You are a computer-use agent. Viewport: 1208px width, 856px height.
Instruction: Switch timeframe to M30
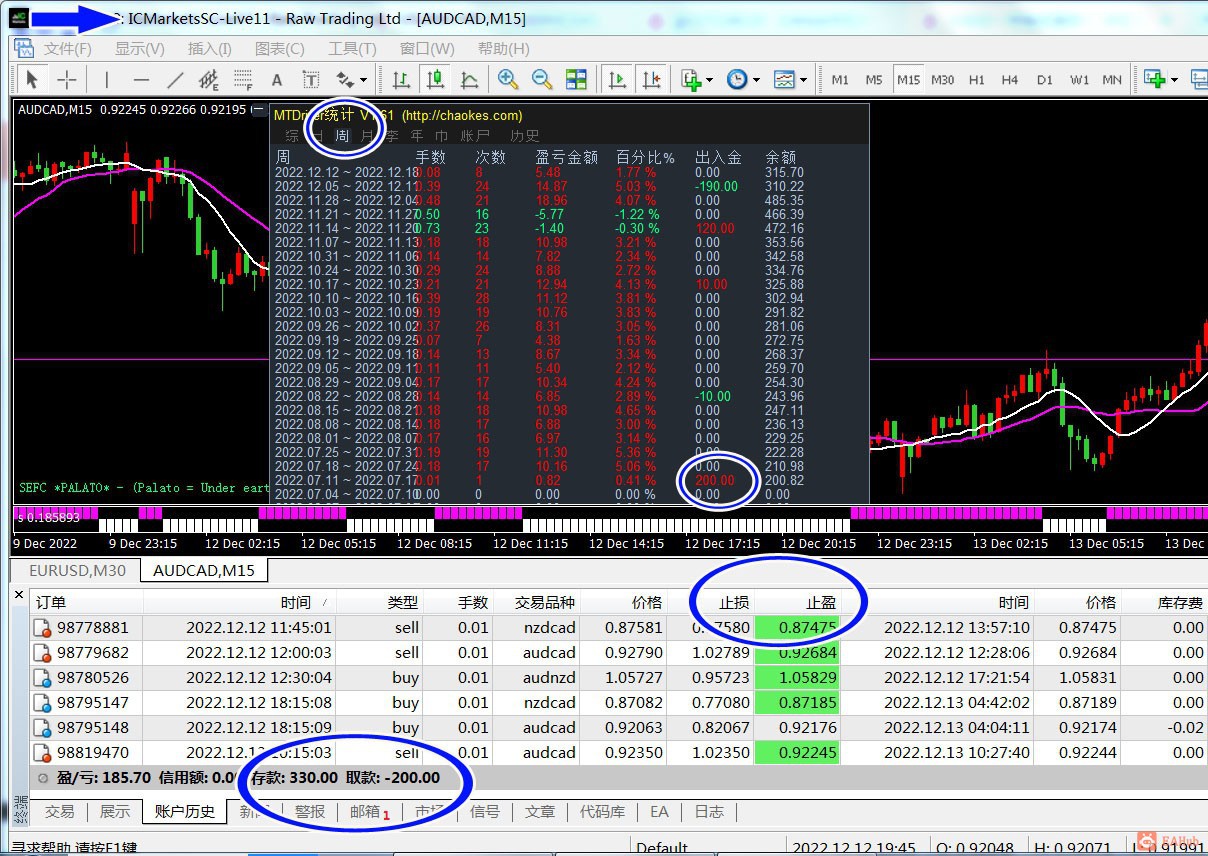pos(942,80)
